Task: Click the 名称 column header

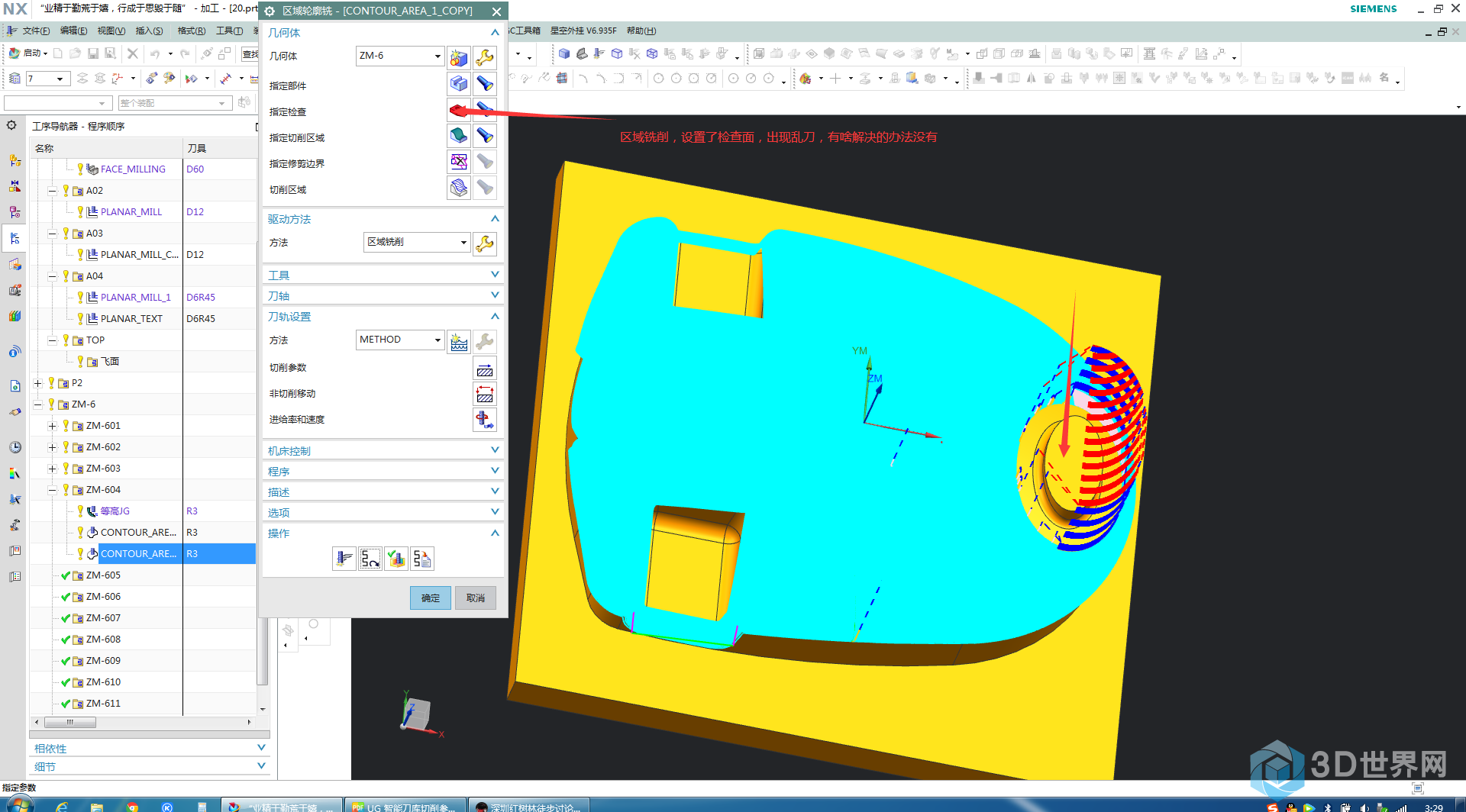Action: 106,148
